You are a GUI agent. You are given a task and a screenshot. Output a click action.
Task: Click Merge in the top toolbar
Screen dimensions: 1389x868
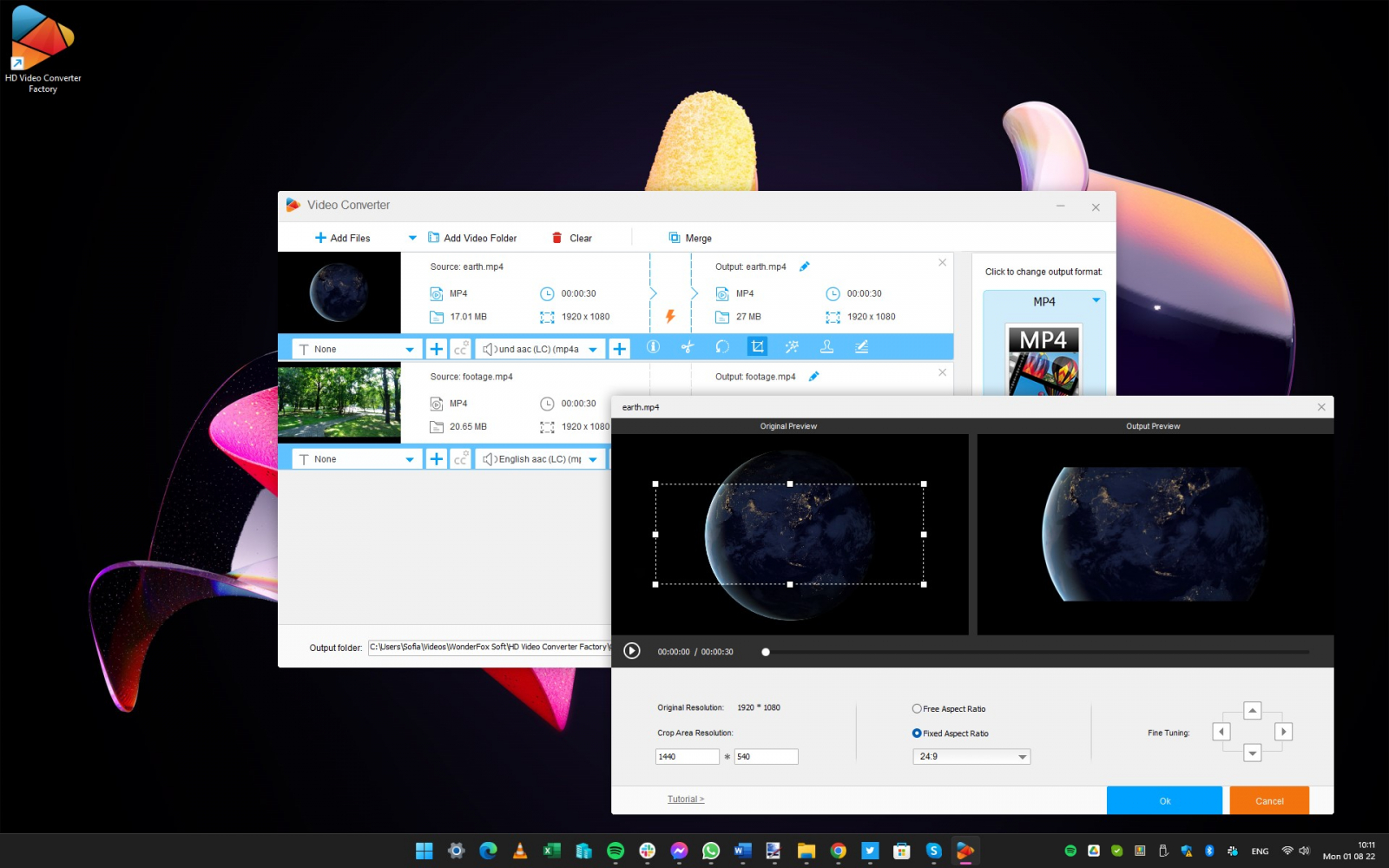coord(690,238)
